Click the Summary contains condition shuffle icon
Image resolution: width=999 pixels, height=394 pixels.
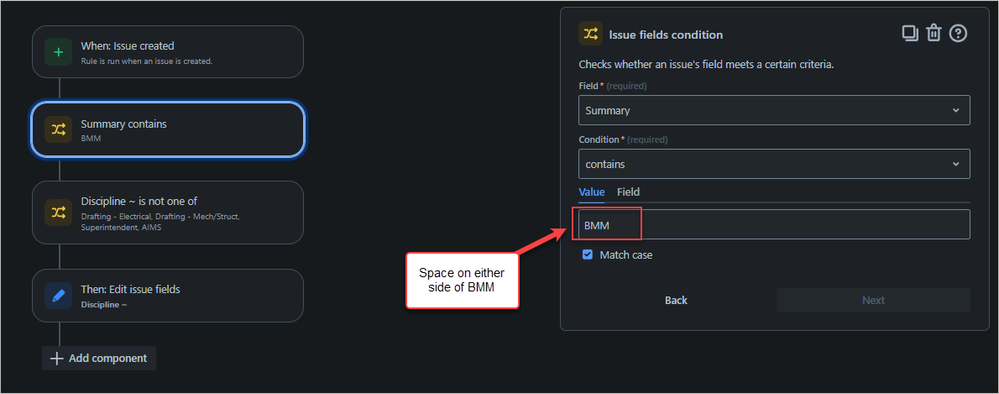pos(58,129)
